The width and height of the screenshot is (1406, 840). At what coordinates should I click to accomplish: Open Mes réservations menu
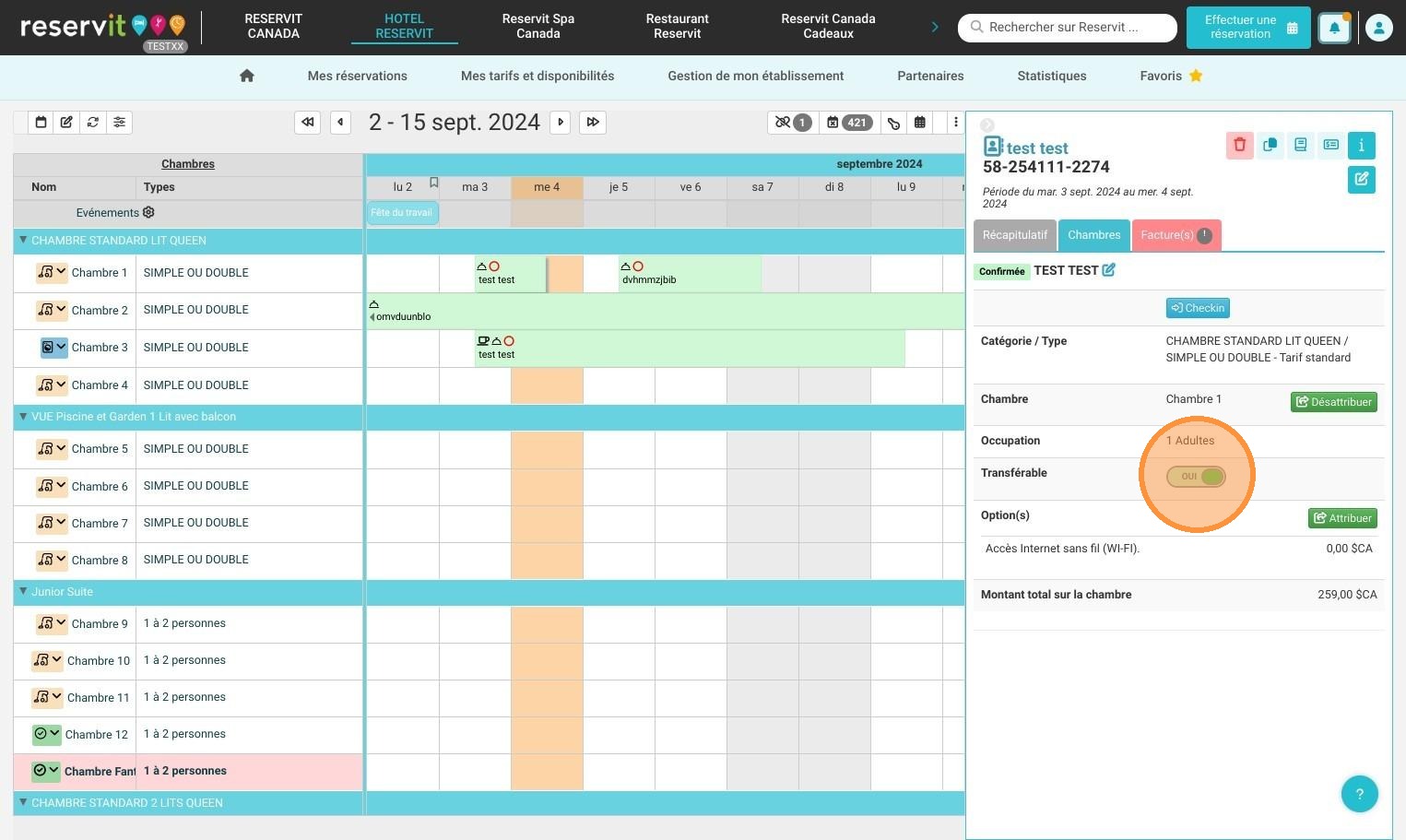(358, 76)
